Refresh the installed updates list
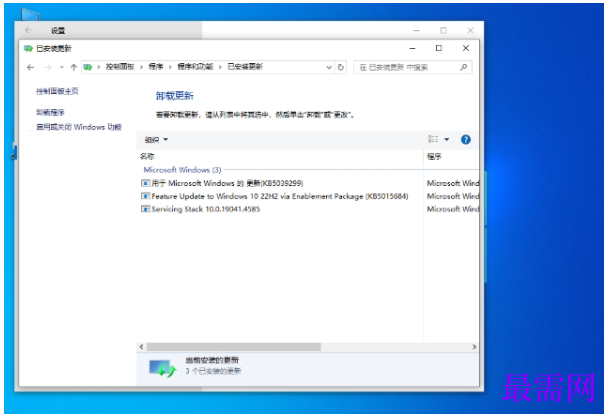Screen dimensions: 614x419 341,67
